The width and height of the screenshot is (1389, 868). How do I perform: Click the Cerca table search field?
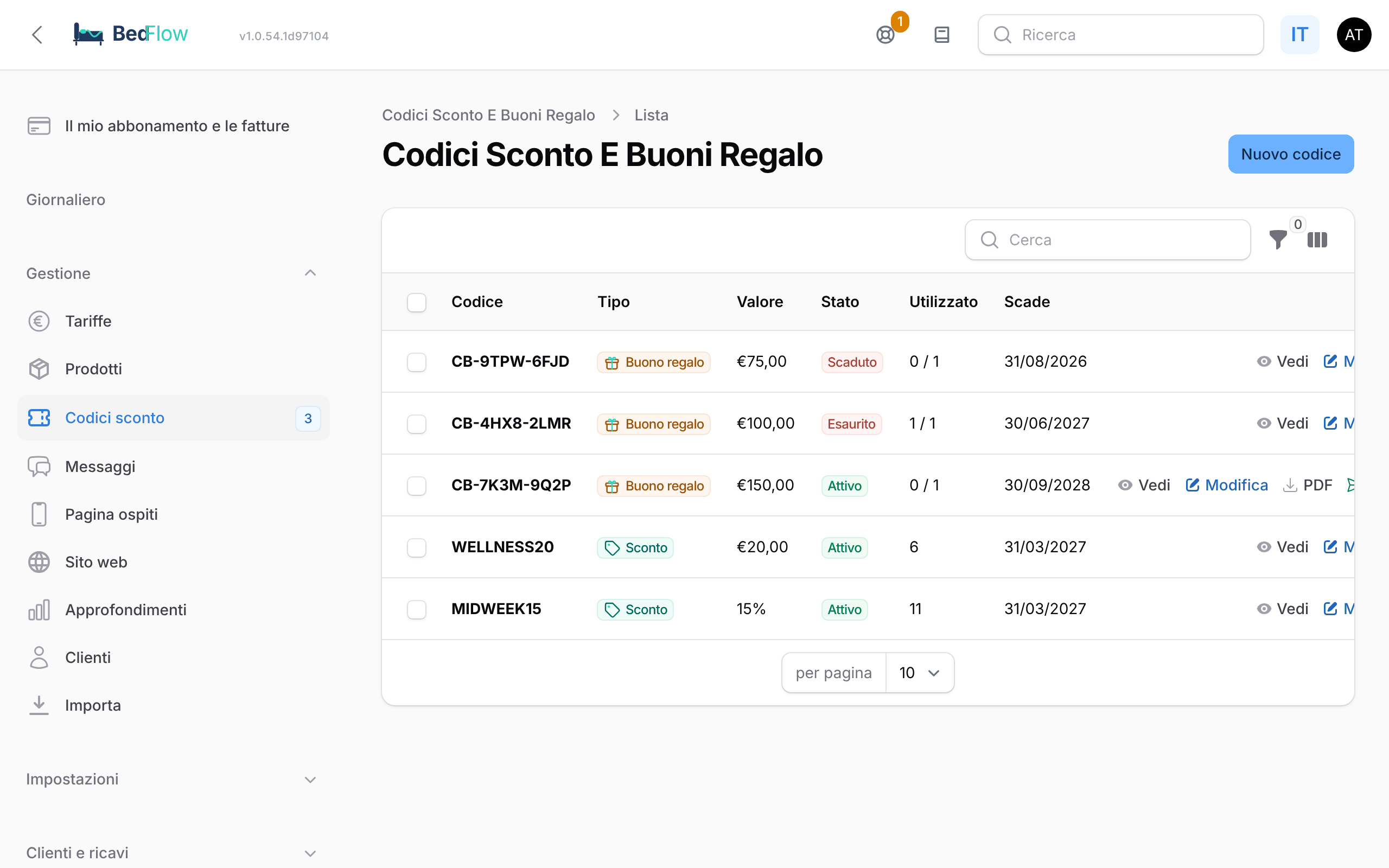pyautogui.click(x=1107, y=239)
